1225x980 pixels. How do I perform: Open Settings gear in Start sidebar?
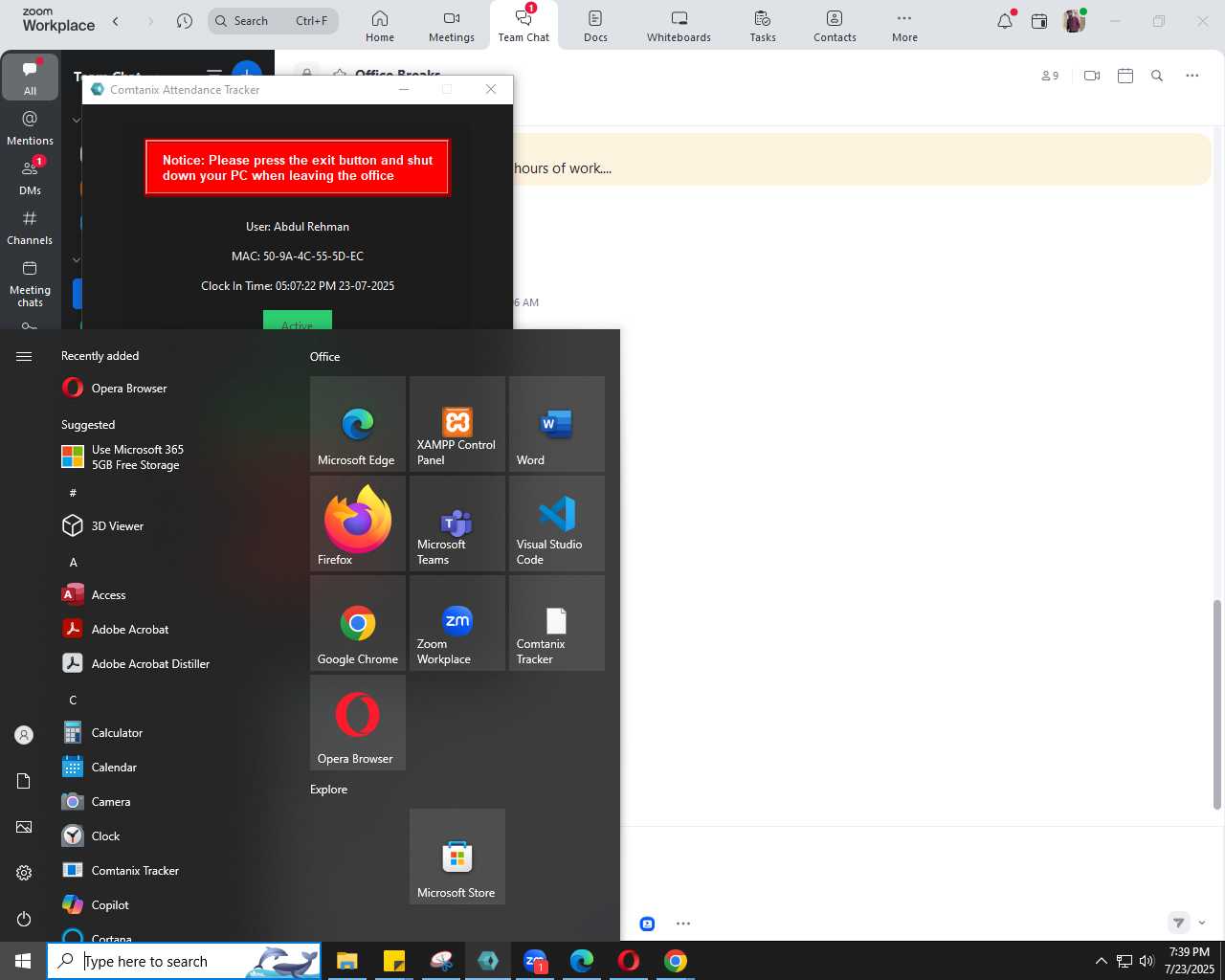(24, 873)
